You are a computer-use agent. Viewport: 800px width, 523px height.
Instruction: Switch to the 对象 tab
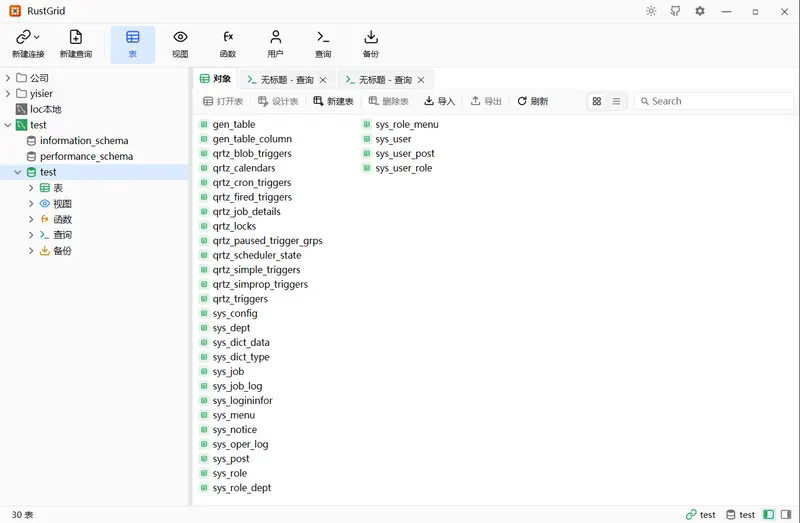[x=215, y=79]
